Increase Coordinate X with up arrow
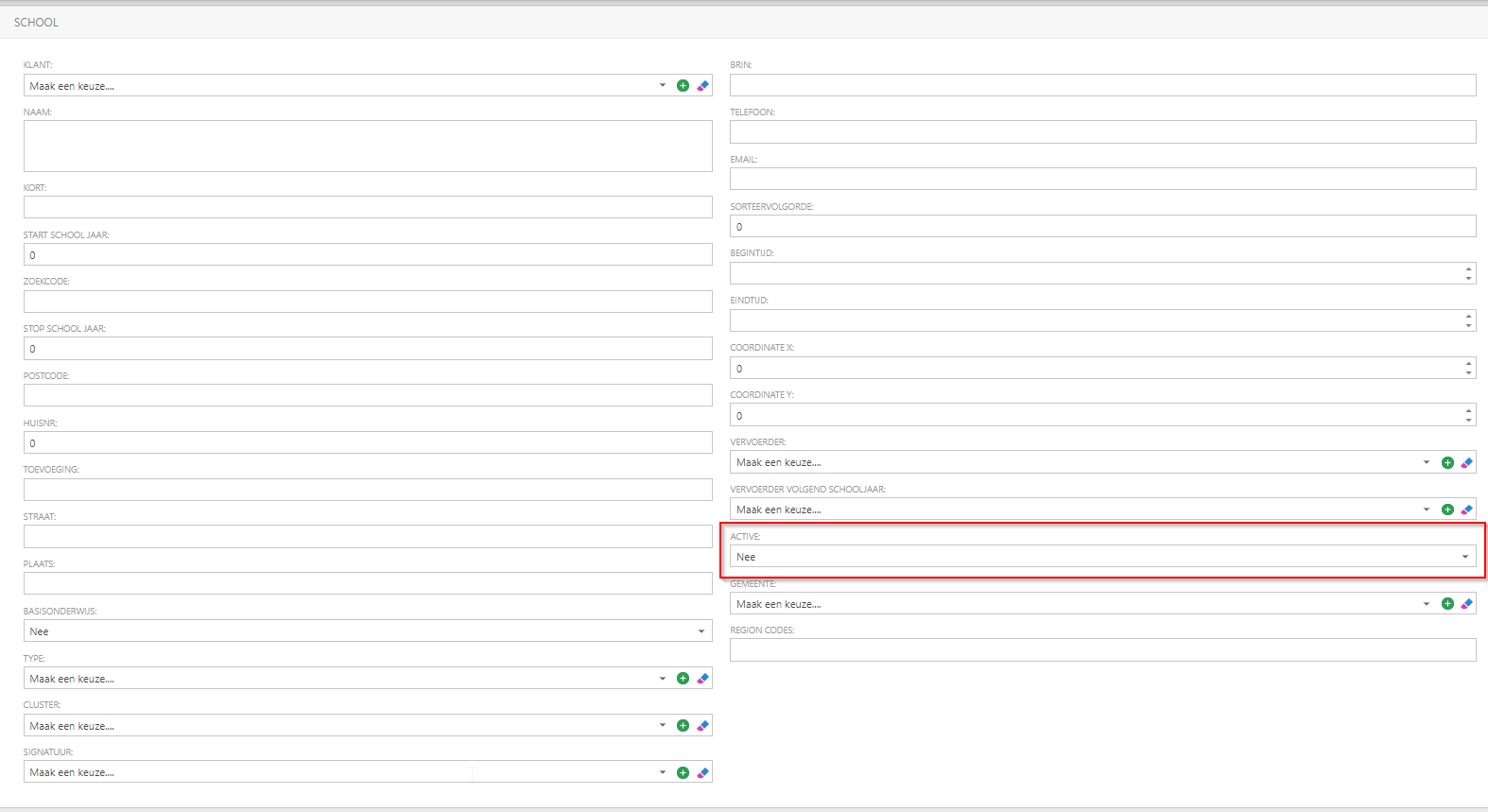The width and height of the screenshot is (1488, 812). [x=1468, y=363]
